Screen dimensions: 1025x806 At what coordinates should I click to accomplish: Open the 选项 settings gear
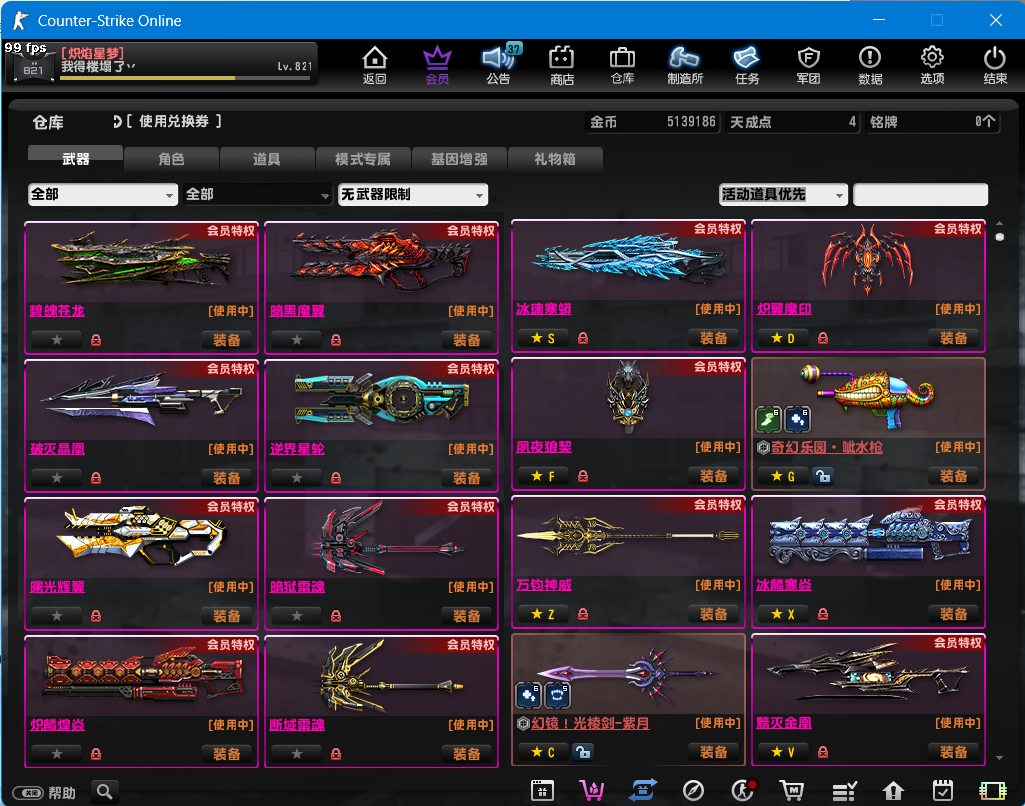point(932,64)
